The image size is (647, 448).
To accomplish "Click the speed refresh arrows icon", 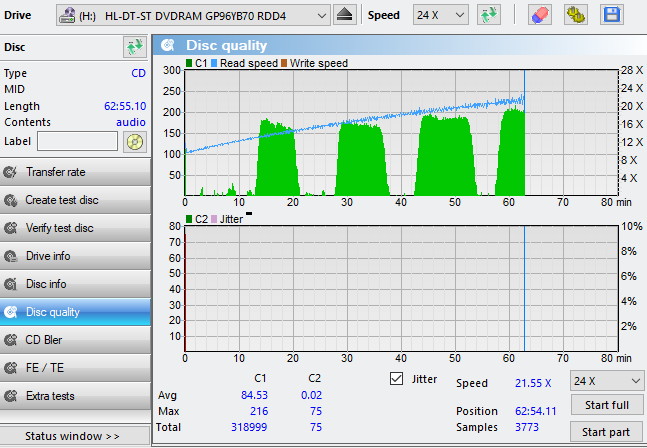I will (489, 15).
